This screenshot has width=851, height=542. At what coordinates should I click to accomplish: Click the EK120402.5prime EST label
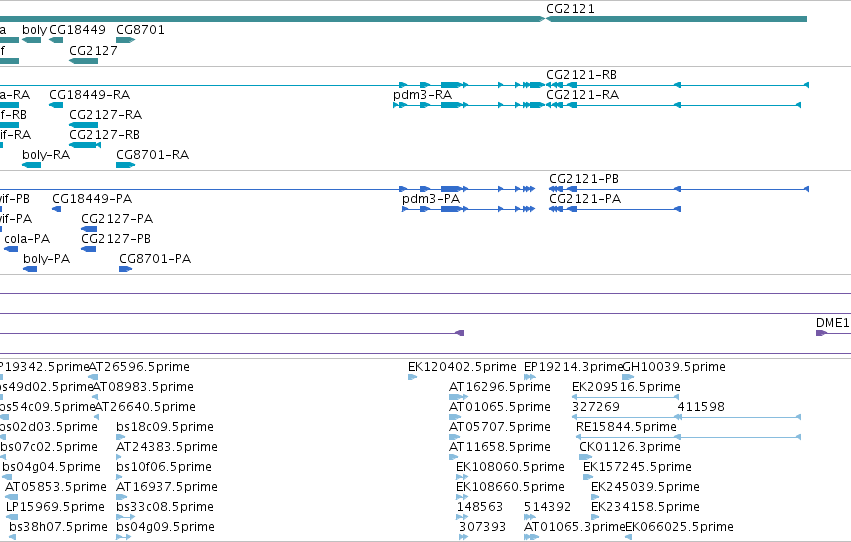pos(462,367)
